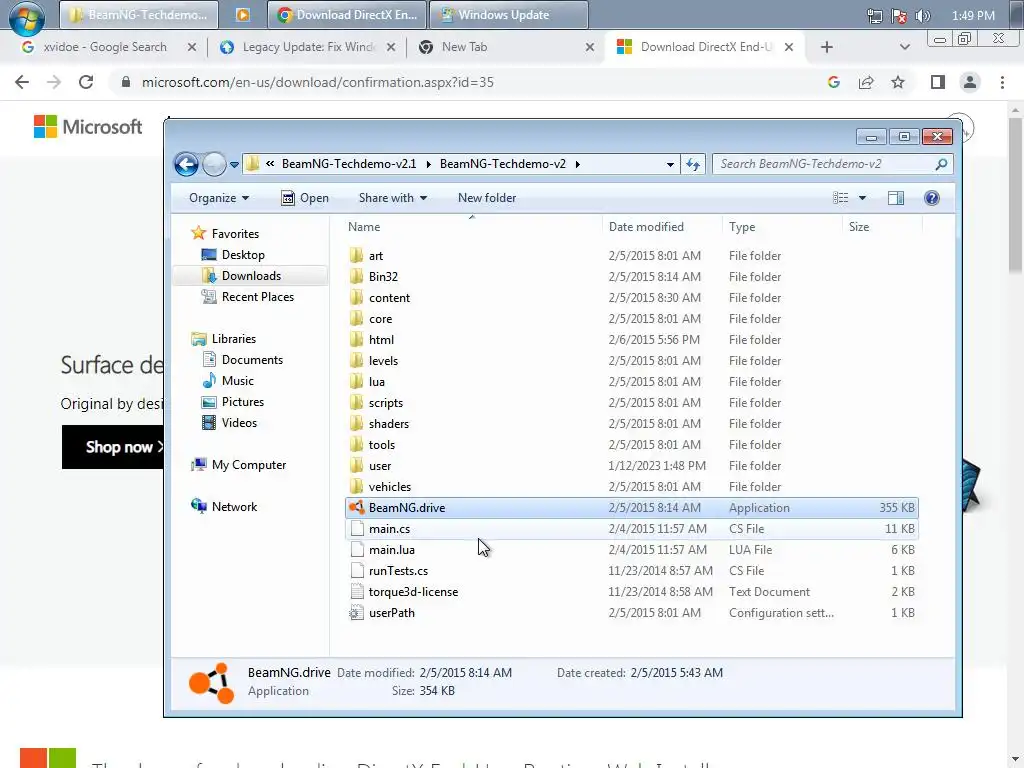Click the search magnifier in Explorer

941,164
